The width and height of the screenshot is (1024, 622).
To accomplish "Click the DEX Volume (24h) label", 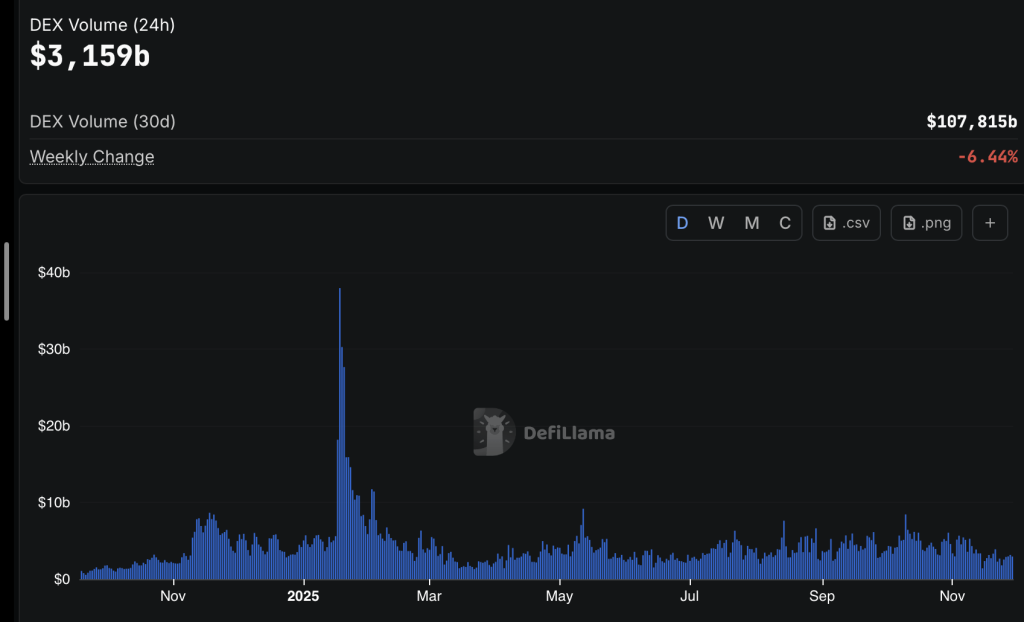I will [103, 25].
